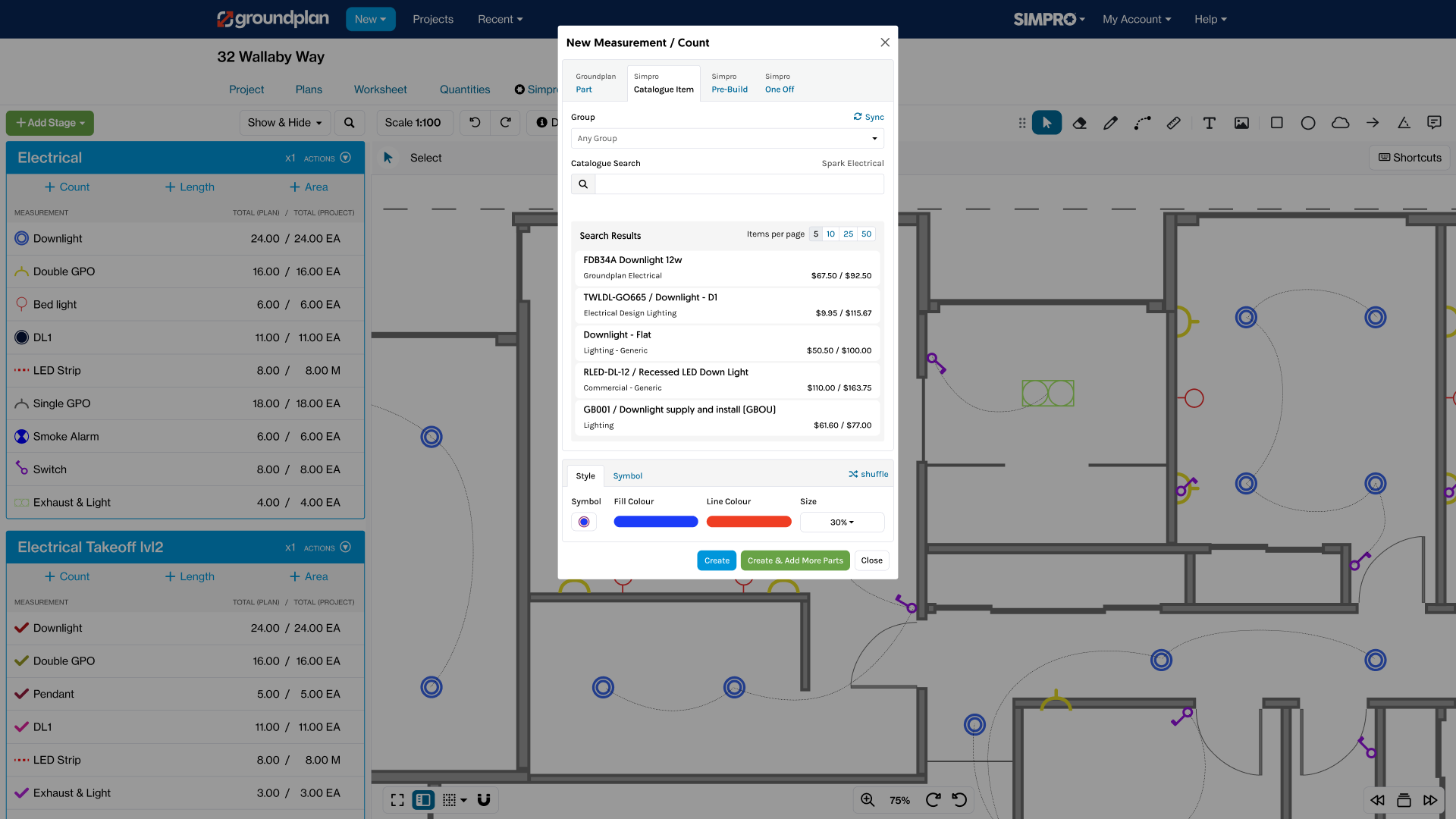Open the Plans tab
The height and width of the screenshot is (819, 1456).
click(309, 89)
